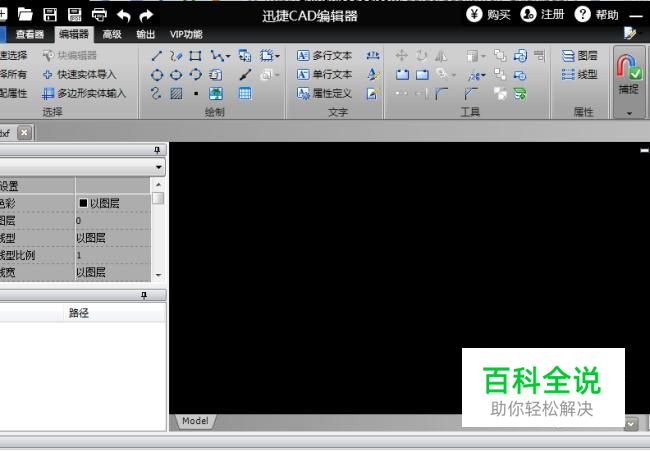Click the diagonal brush pen icon

pyautogui.click(x=245, y=75)
